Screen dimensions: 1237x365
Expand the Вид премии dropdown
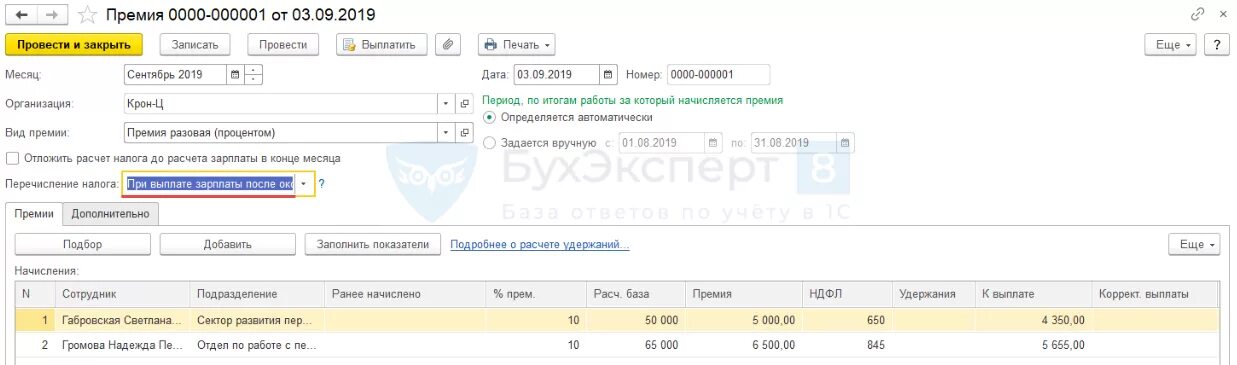point(446,132)
